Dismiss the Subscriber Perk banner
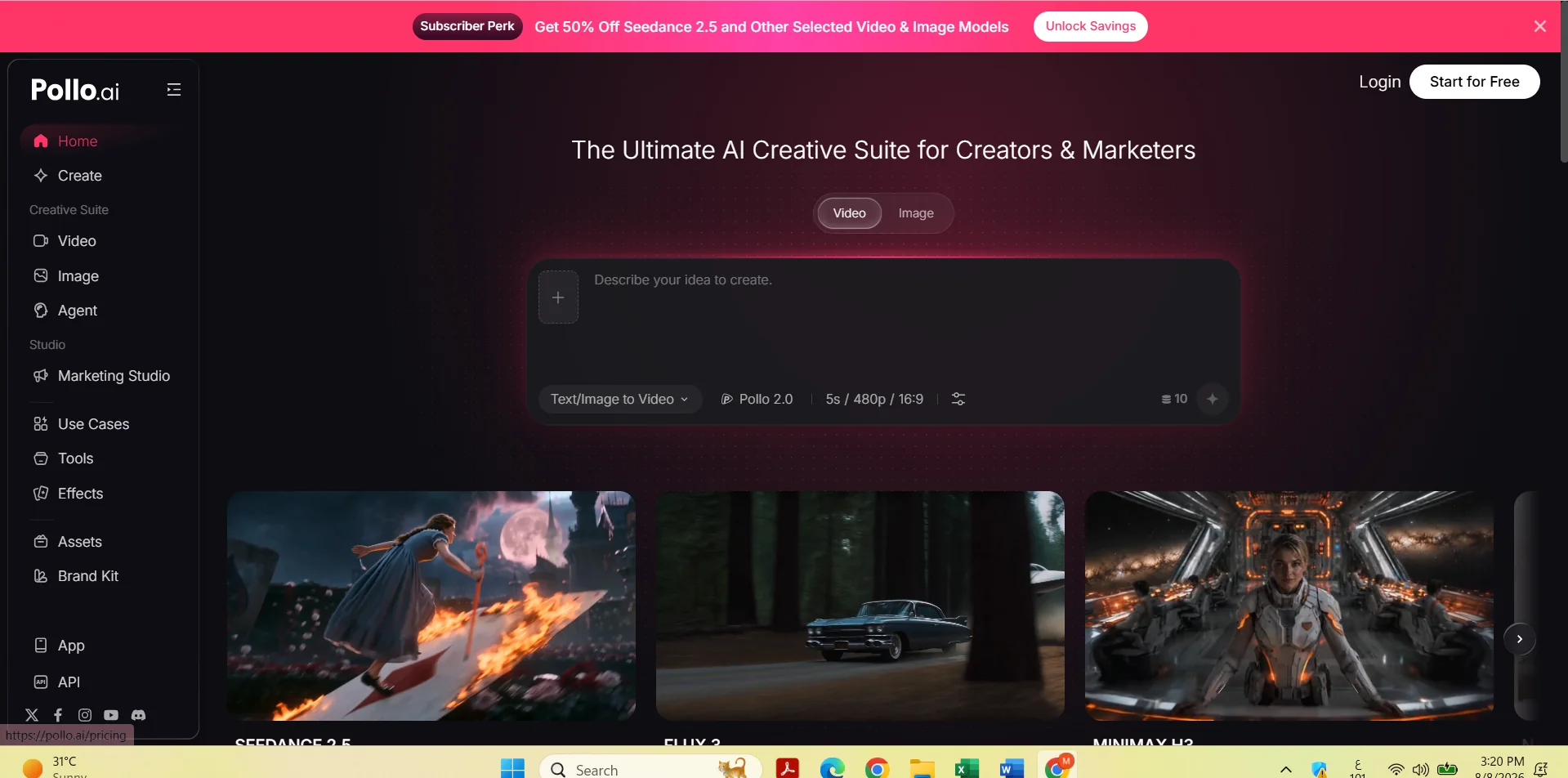This screenshot has width=1568, height=778. click(x=1540, y=26)
